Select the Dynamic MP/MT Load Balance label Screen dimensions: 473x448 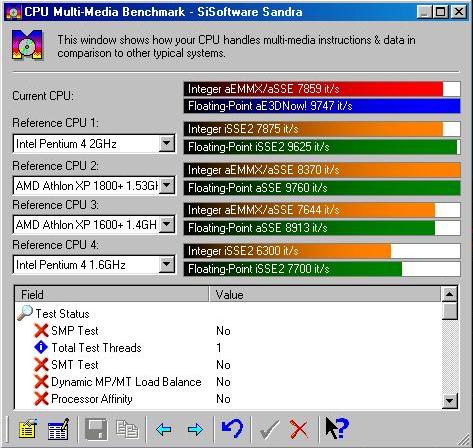126,382
